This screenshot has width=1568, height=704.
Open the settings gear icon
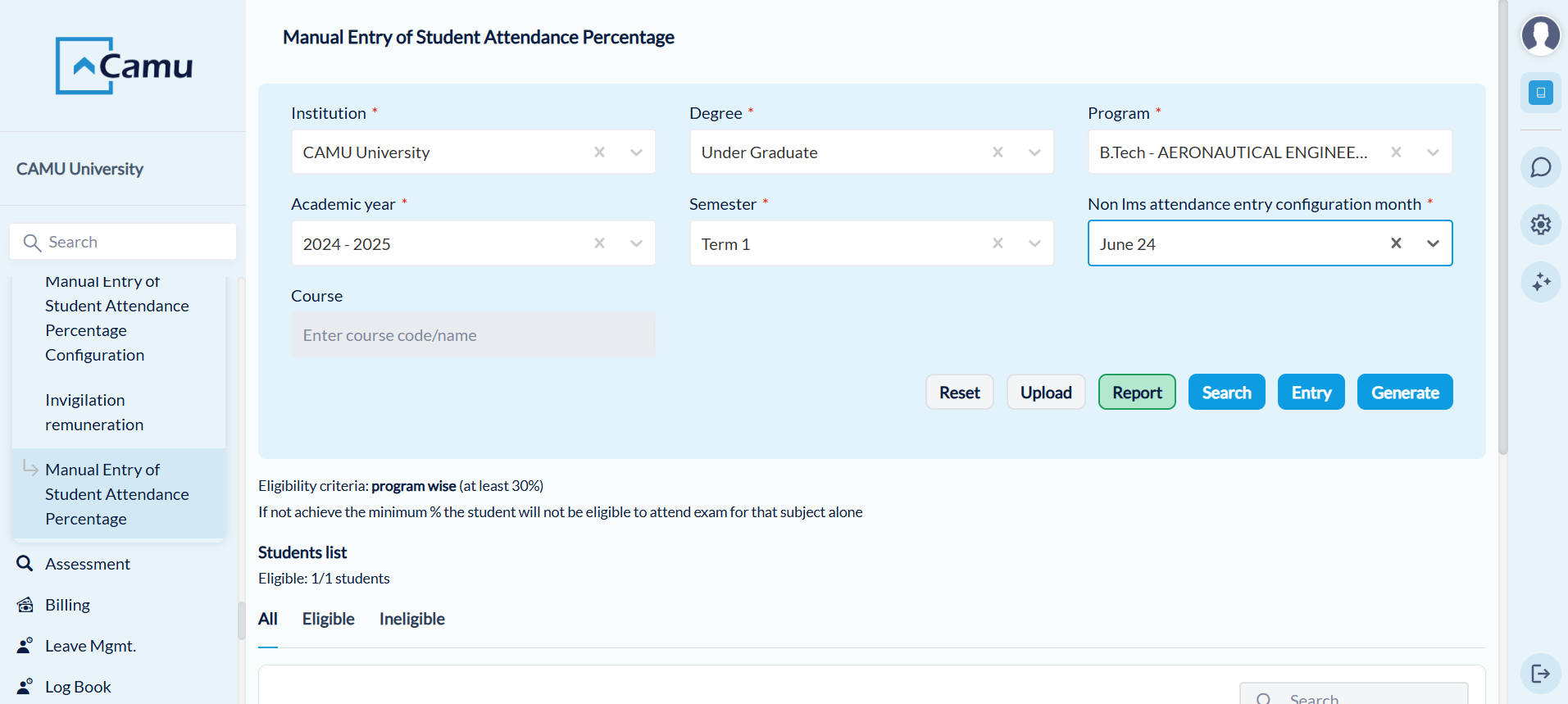coord(1540,225)
